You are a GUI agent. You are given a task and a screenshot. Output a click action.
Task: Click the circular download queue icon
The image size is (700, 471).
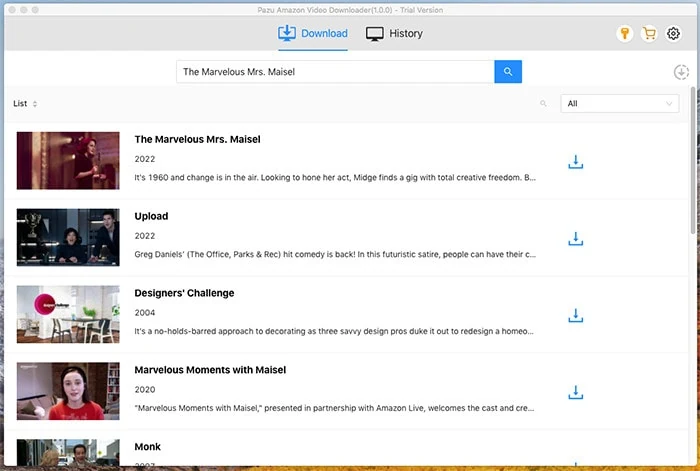681,72
